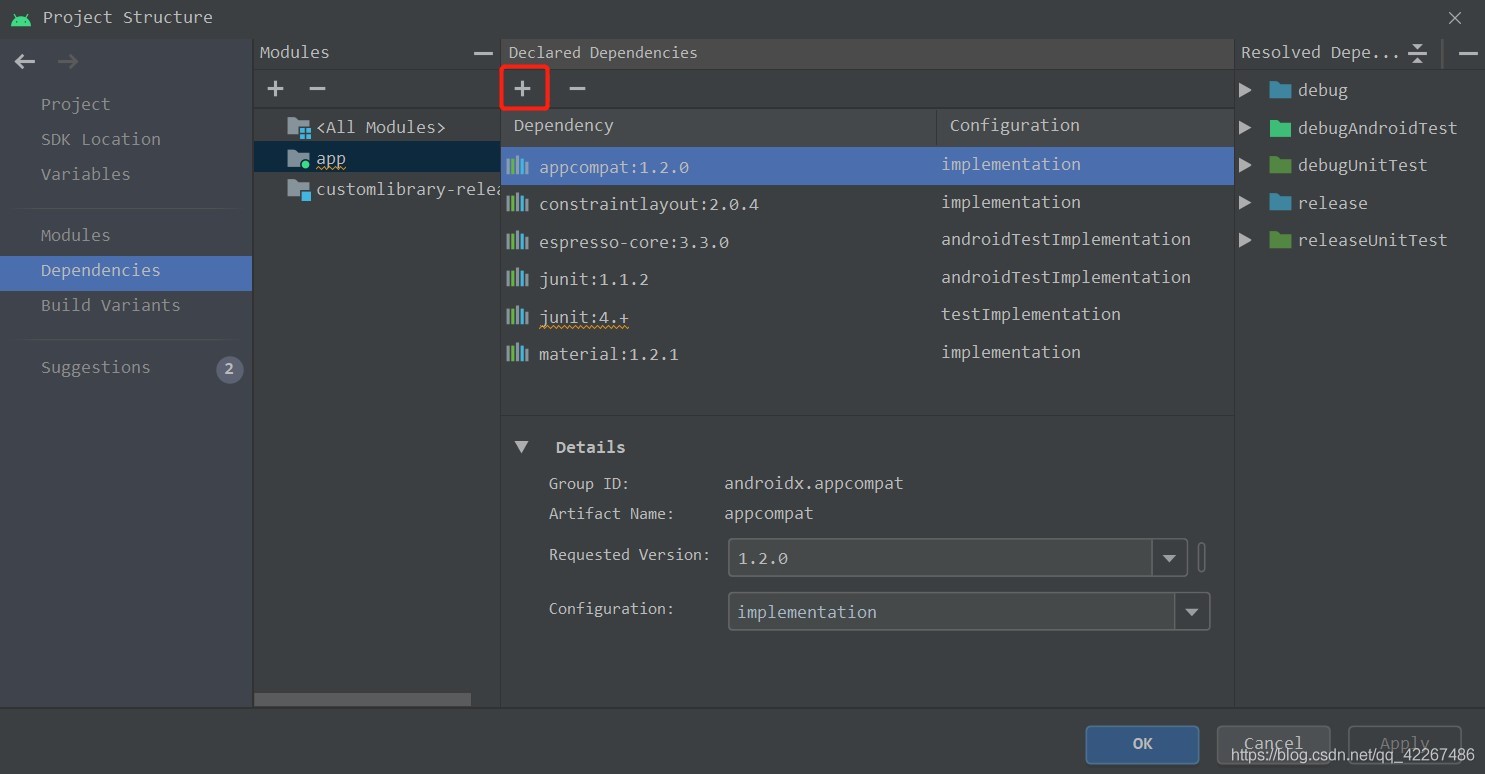Add a declared dependency

click(522, 88)
